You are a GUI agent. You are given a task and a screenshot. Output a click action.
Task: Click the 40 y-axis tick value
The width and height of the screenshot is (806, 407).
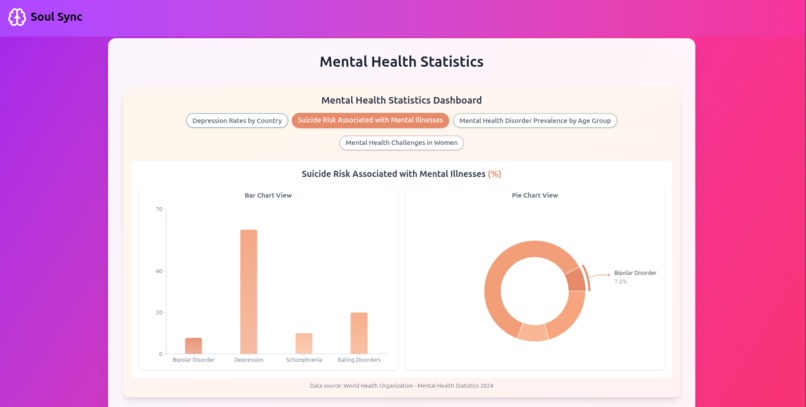click(x=159, y=271)
